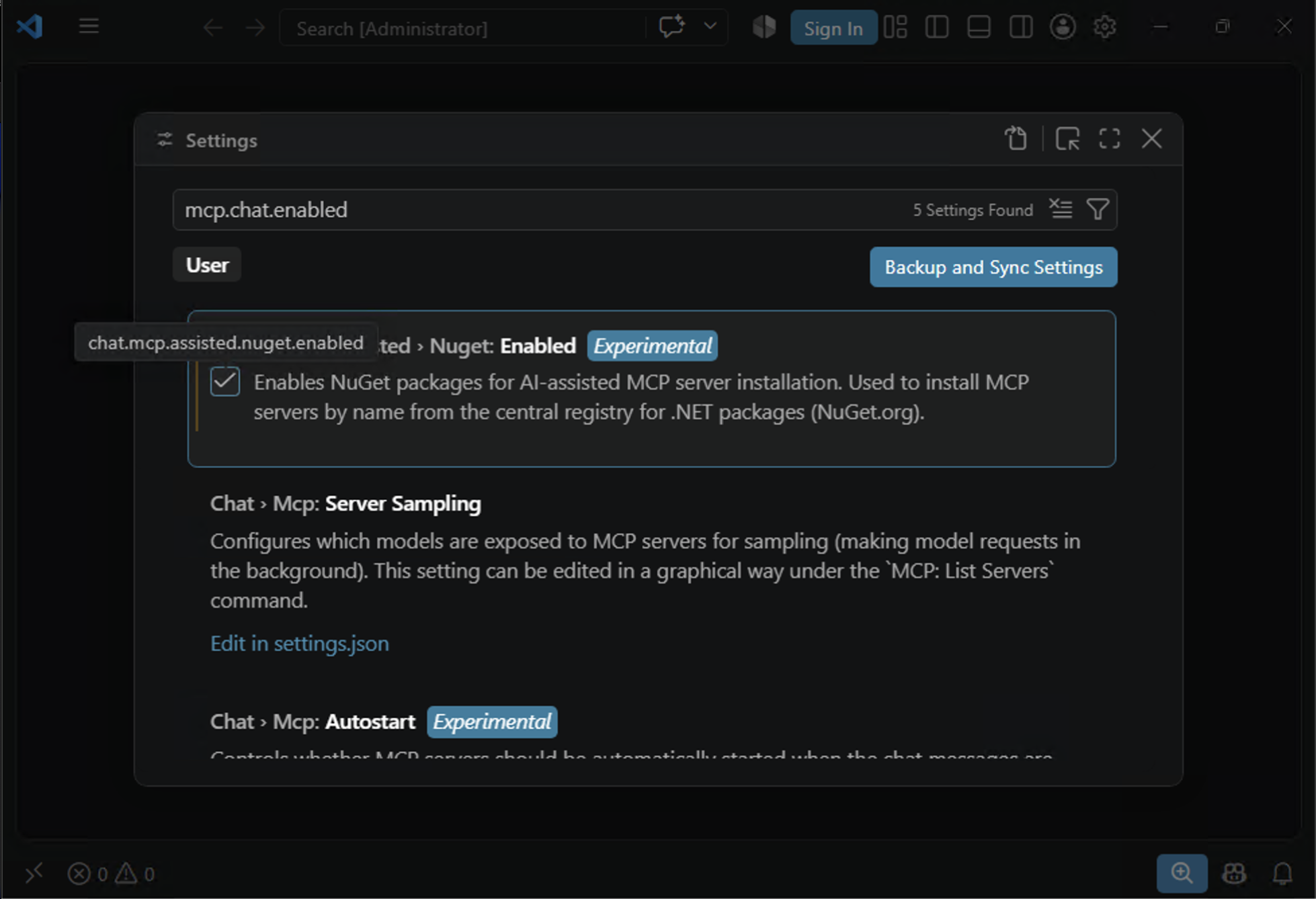
Task: Select the User settings tab
Action: (x=207, y=265)
